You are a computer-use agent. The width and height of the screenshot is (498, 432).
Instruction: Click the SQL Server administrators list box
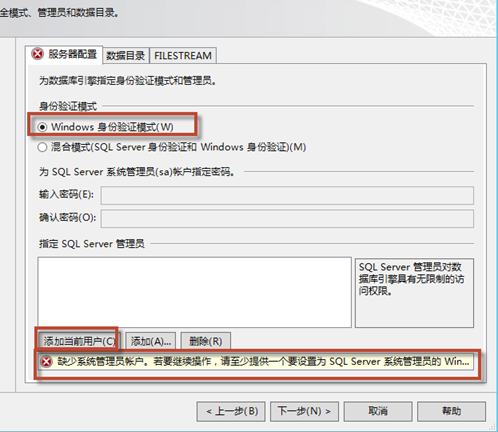click(x=195, y=292)
